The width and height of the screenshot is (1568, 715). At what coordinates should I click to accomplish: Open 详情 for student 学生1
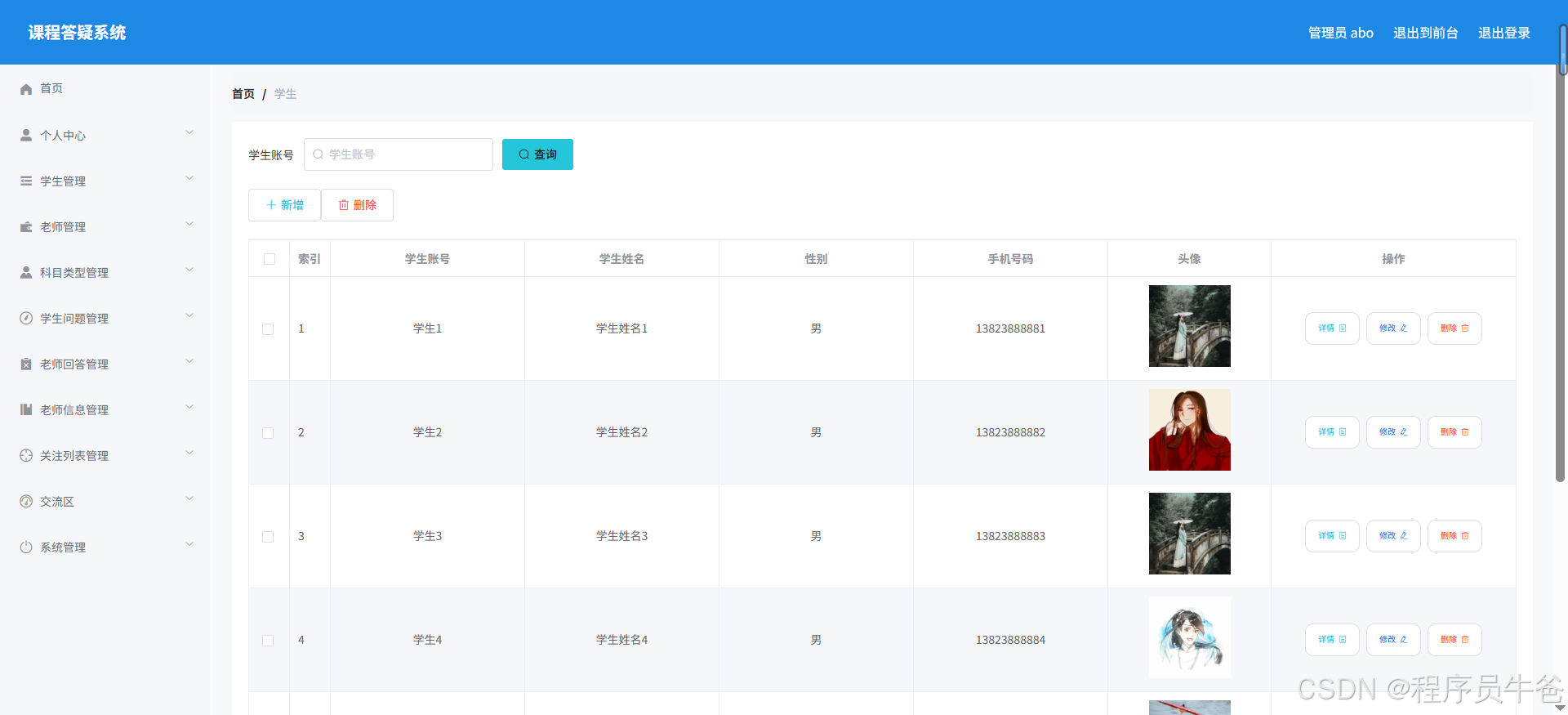pyautogui.click(x=1332, y=328)
